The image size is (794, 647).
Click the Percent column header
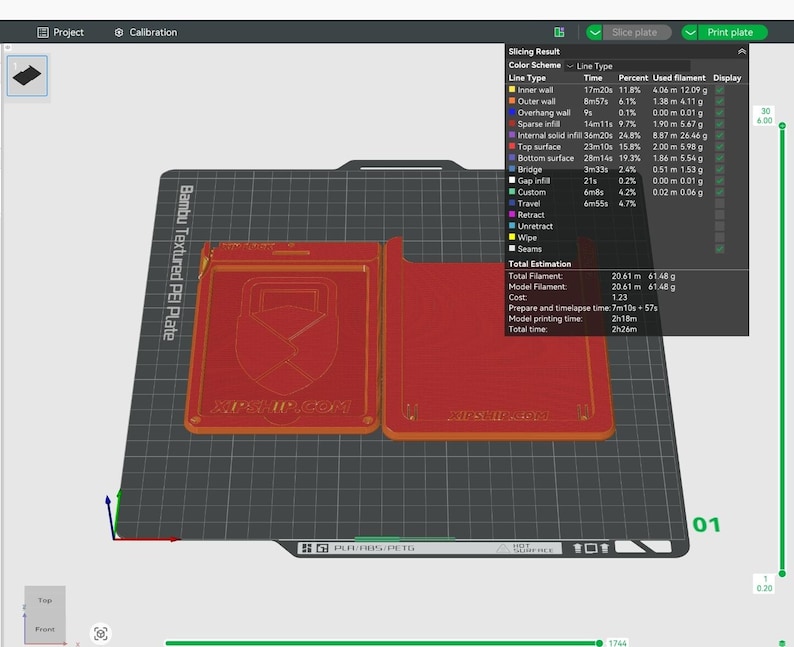point(633,78)
